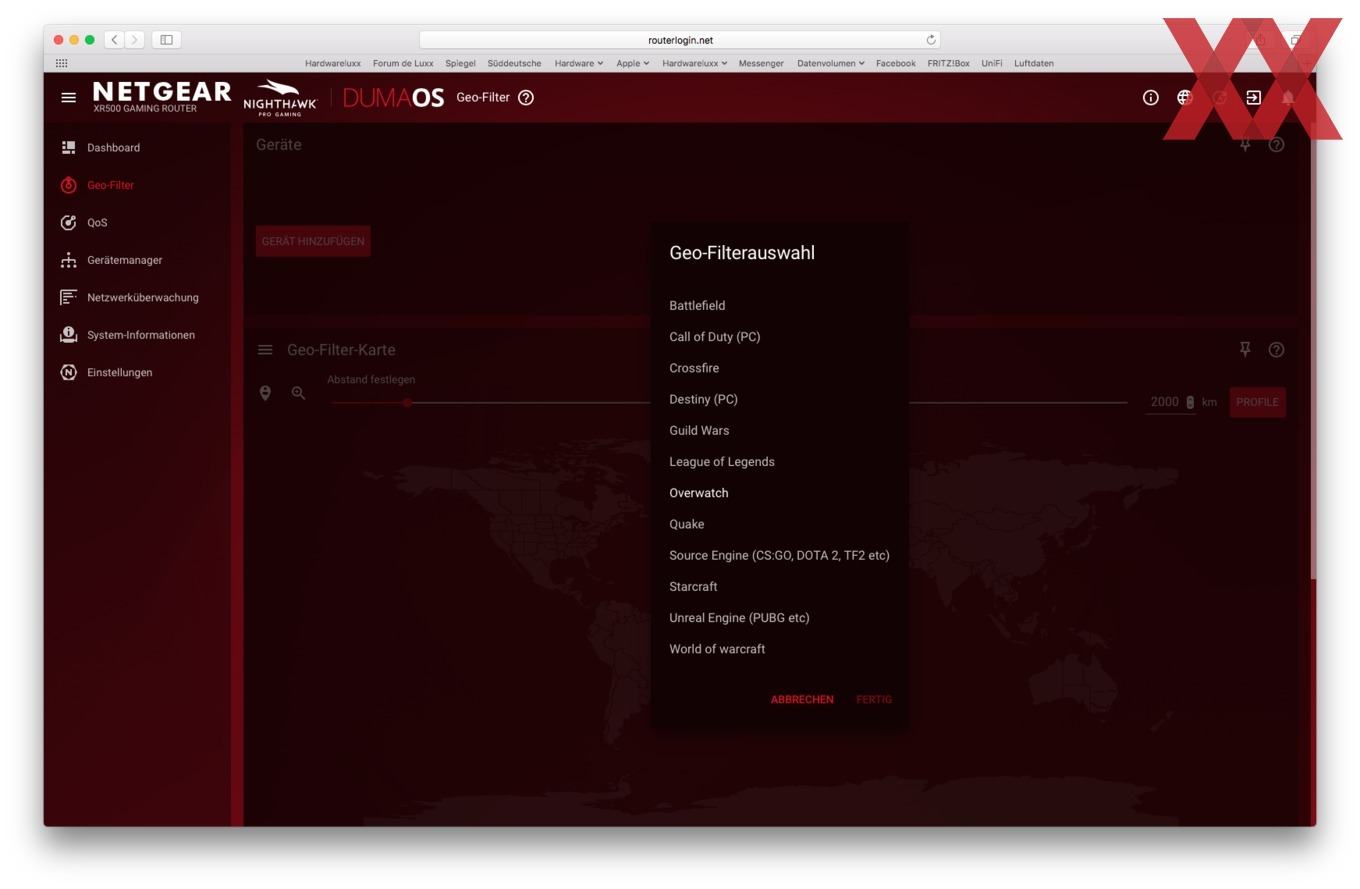The height and width of the screenshot is (889, 1360).
Task: Open the Facebook bookmark
Action: [895, 63]
